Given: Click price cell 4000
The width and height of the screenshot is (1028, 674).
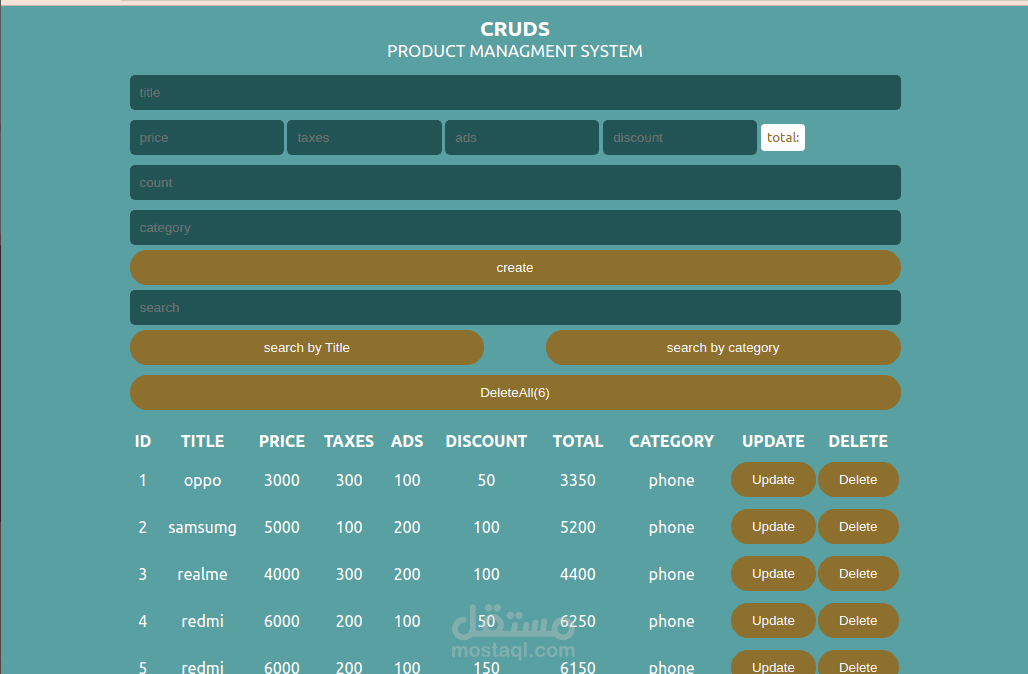Looking at the screenshot, I should click(x=282, y=574).
